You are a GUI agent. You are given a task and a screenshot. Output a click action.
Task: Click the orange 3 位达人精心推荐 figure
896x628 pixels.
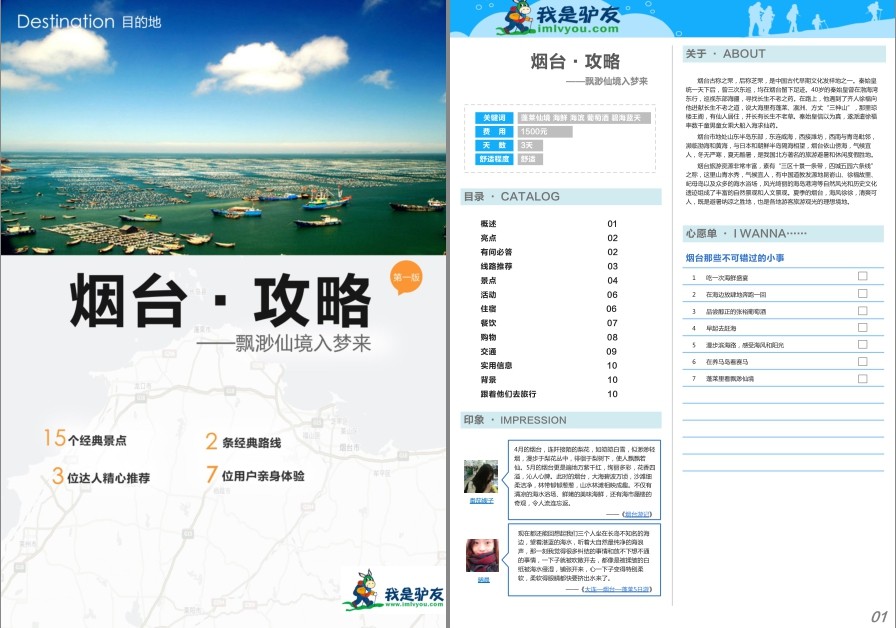[x=101, y=477]
